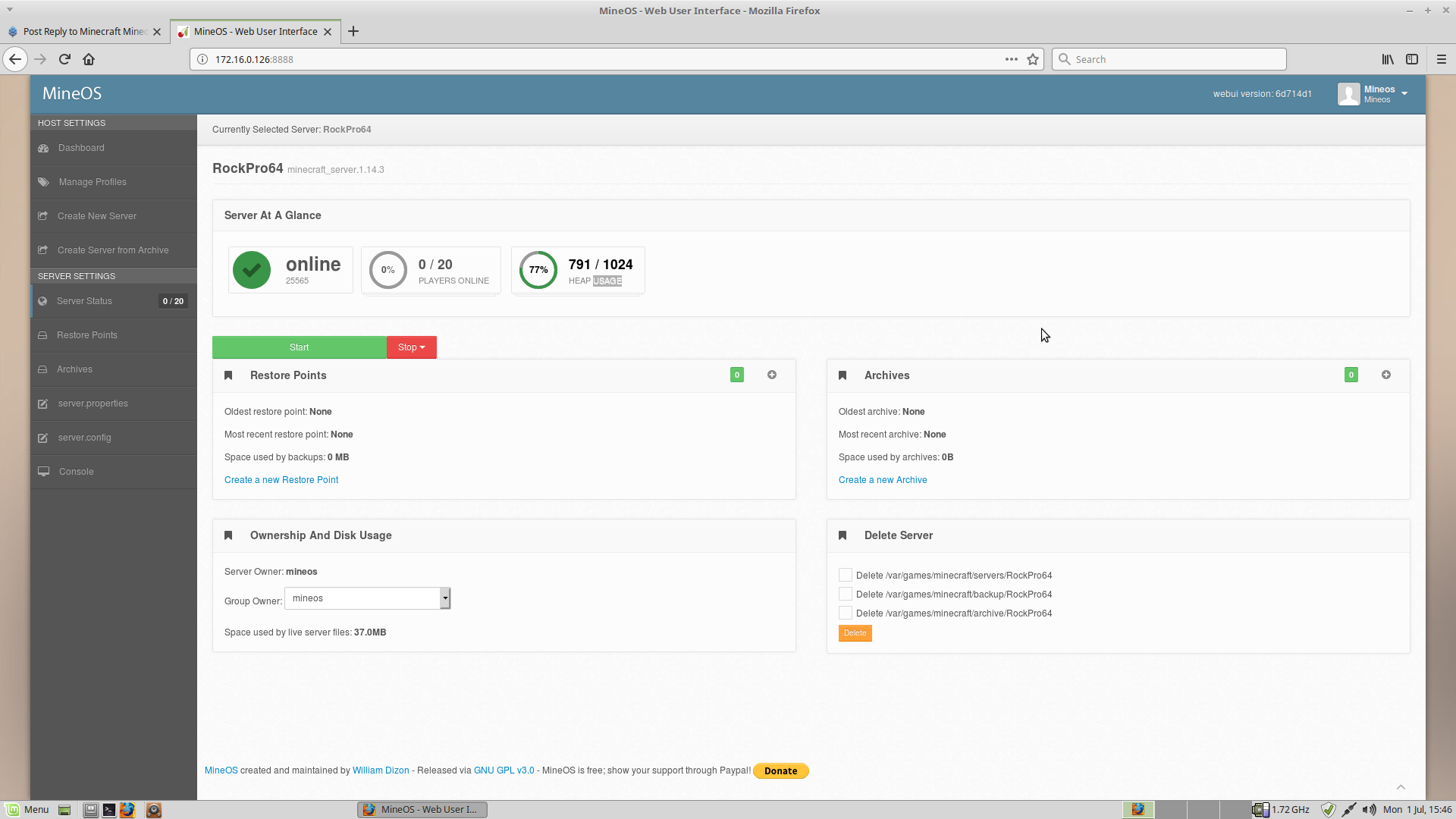Bookmark this page with star icon
The width and height of the screenshot is (1456, 819).
point(1033,59)
